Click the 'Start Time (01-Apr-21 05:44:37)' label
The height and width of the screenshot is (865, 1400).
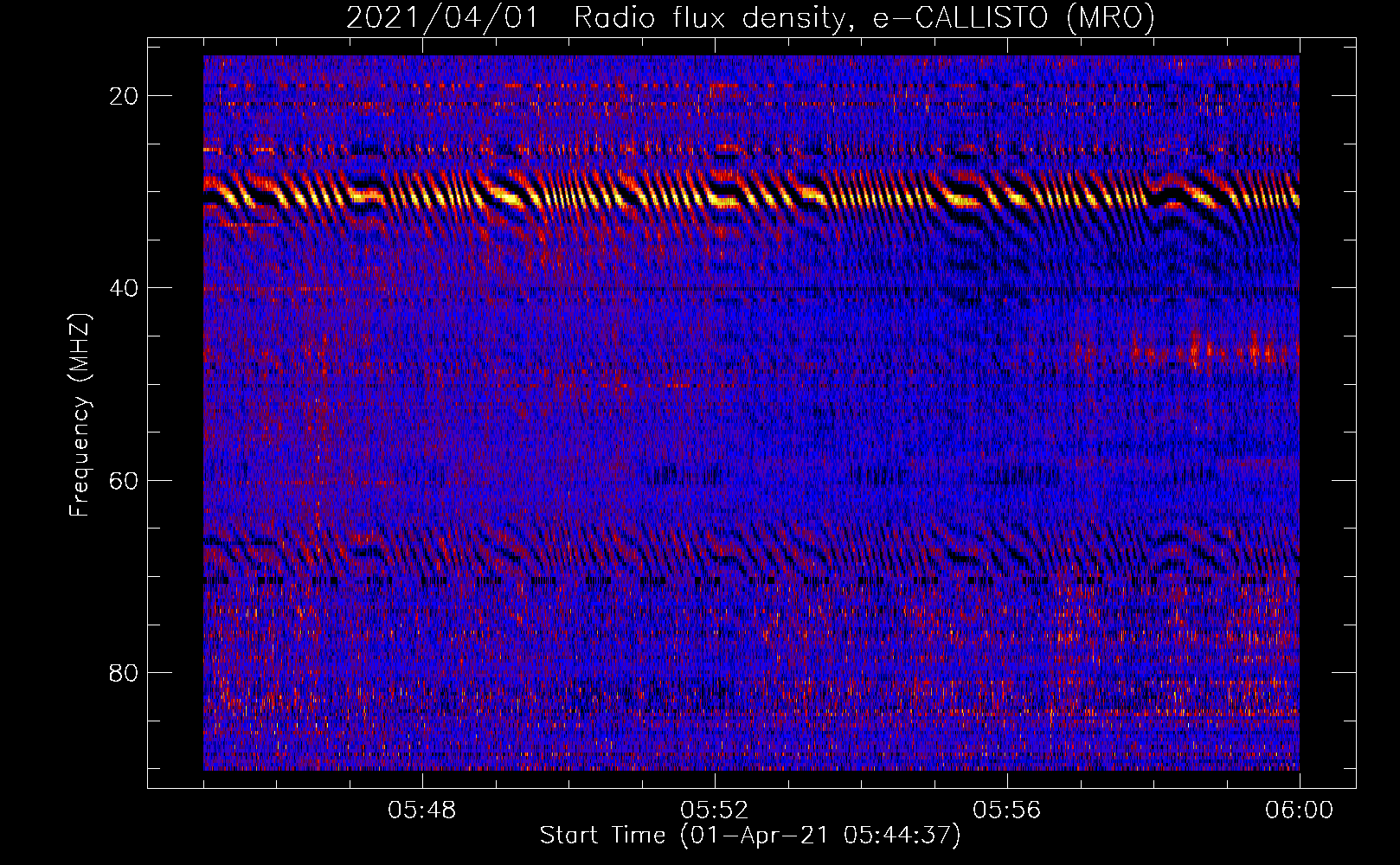750,836
